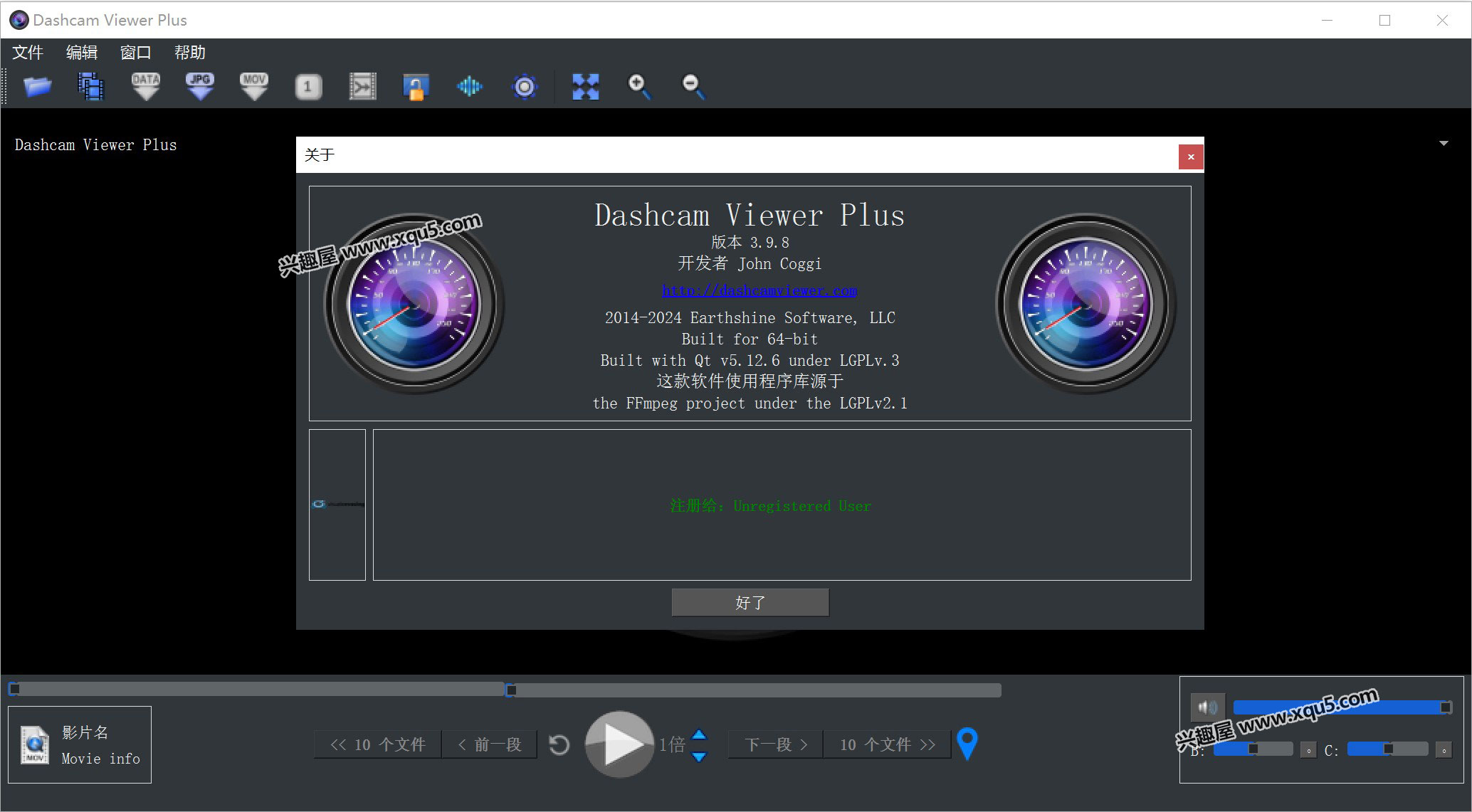This screenshot has width=1472, height=812.
Task: Skip forward with '10 个文件 >>' button
Action: (887, 744)
